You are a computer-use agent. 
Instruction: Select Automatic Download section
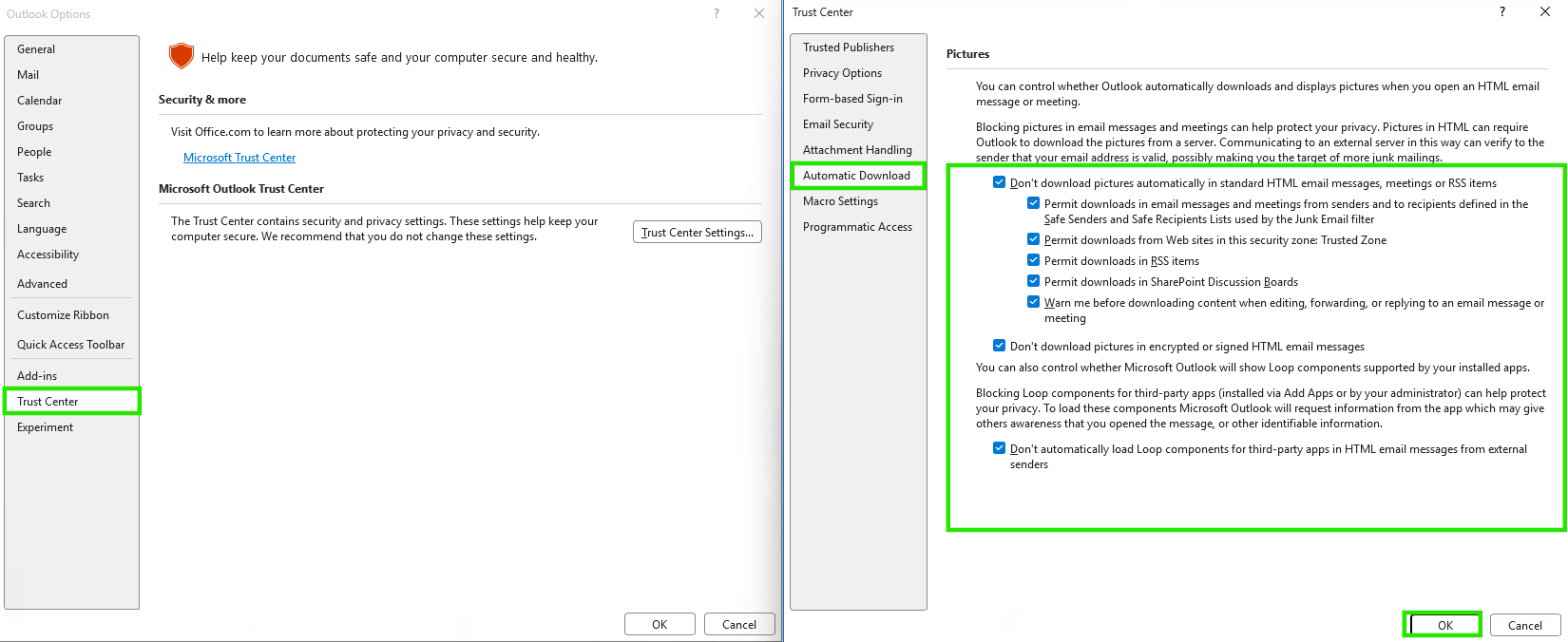[x=858, y=176]
